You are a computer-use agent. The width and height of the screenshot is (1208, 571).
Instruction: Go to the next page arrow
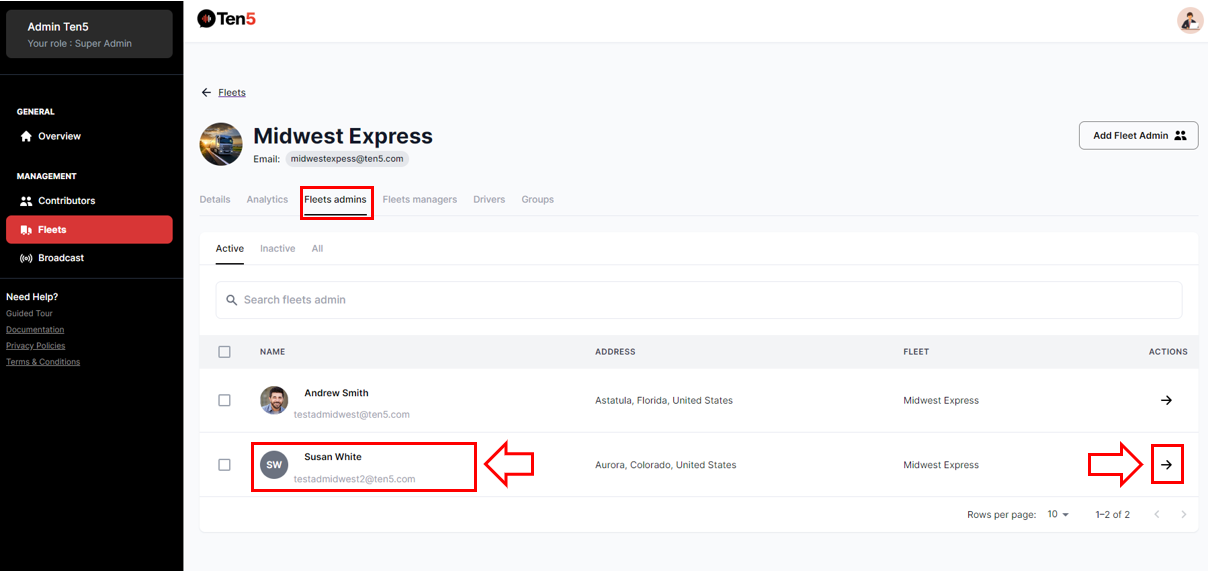(1184, 515)
